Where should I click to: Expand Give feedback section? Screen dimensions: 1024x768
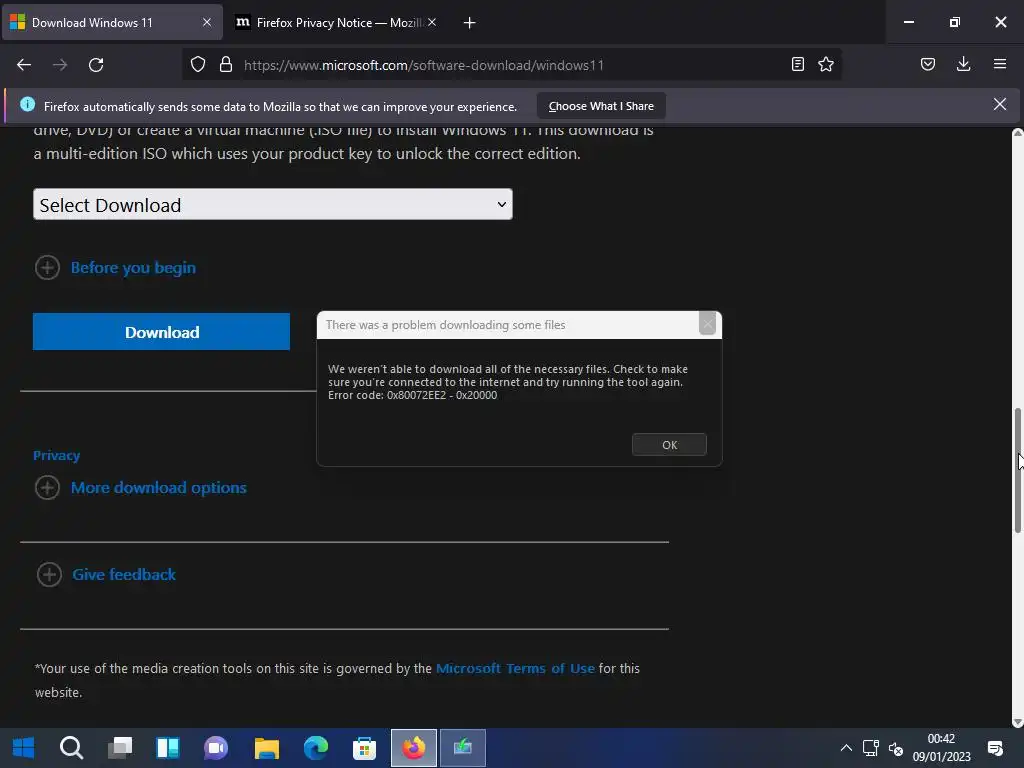point(106,575)
